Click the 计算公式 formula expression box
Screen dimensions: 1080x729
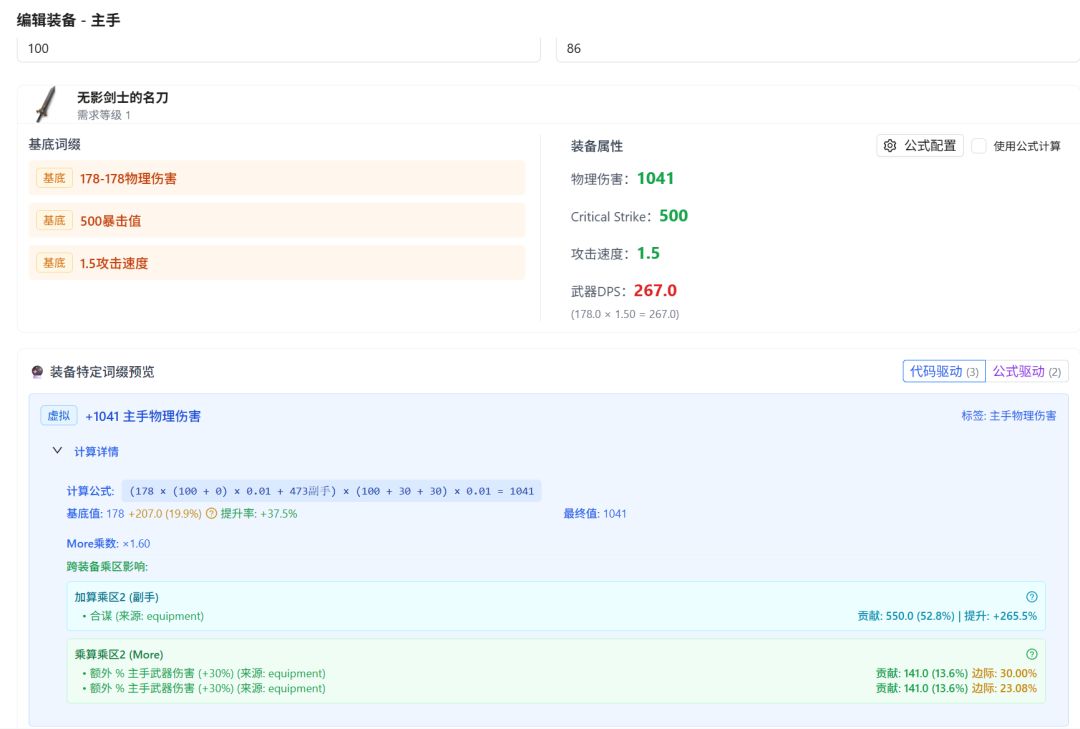pos(331,491)
